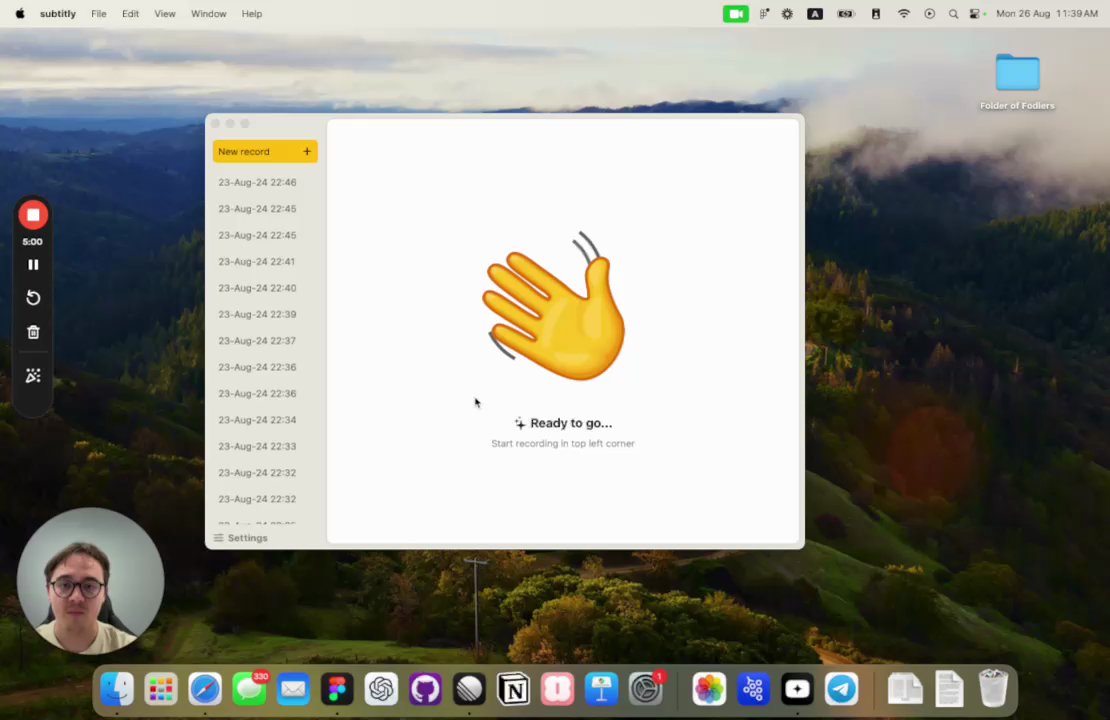Open Messages from the Dock
The width and height of the screenshot is (1110, 720).
tap(249, 689)
